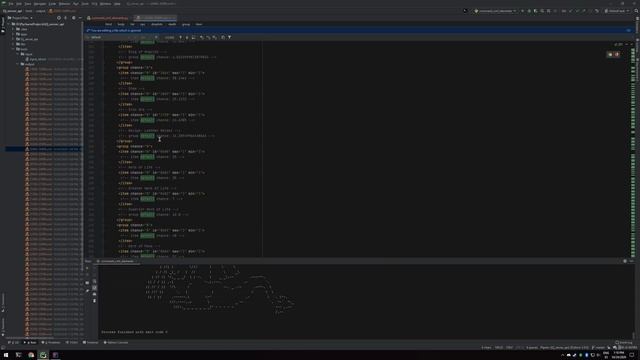Viewport: 640px width, 360px height.
Task: Collapse the project root folder node
Action: (x=9, y=24)
